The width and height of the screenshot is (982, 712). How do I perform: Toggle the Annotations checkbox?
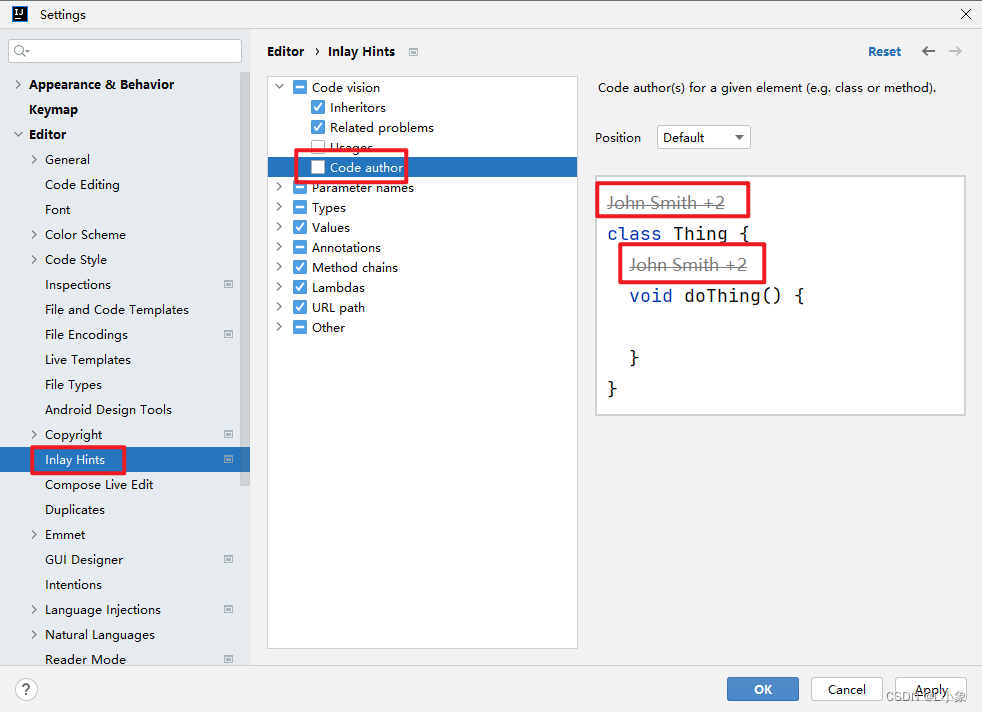(300, 247)
